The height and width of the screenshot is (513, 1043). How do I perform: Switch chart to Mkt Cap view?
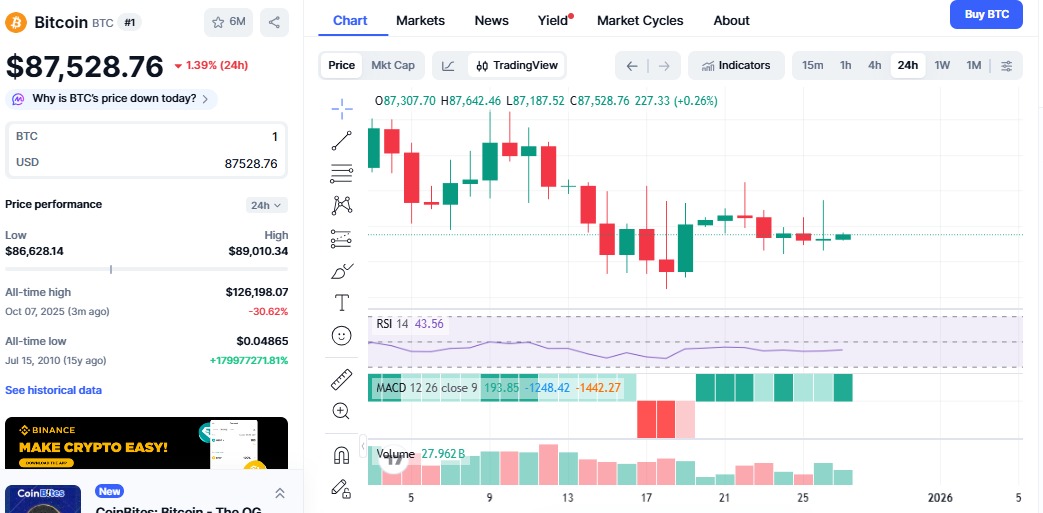[392, 65]
